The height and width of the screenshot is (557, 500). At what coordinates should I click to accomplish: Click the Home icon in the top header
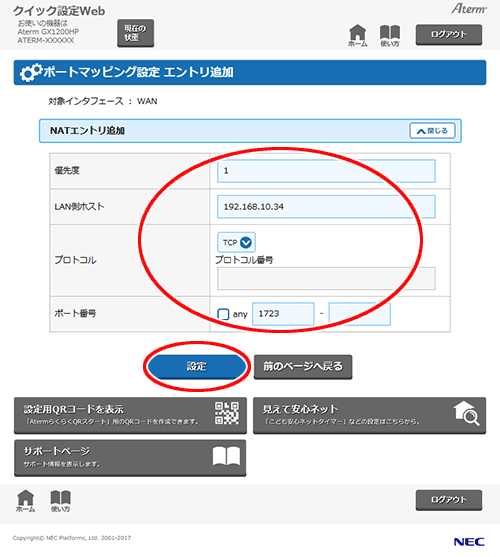pyautogui.click(x=358, y=35)
